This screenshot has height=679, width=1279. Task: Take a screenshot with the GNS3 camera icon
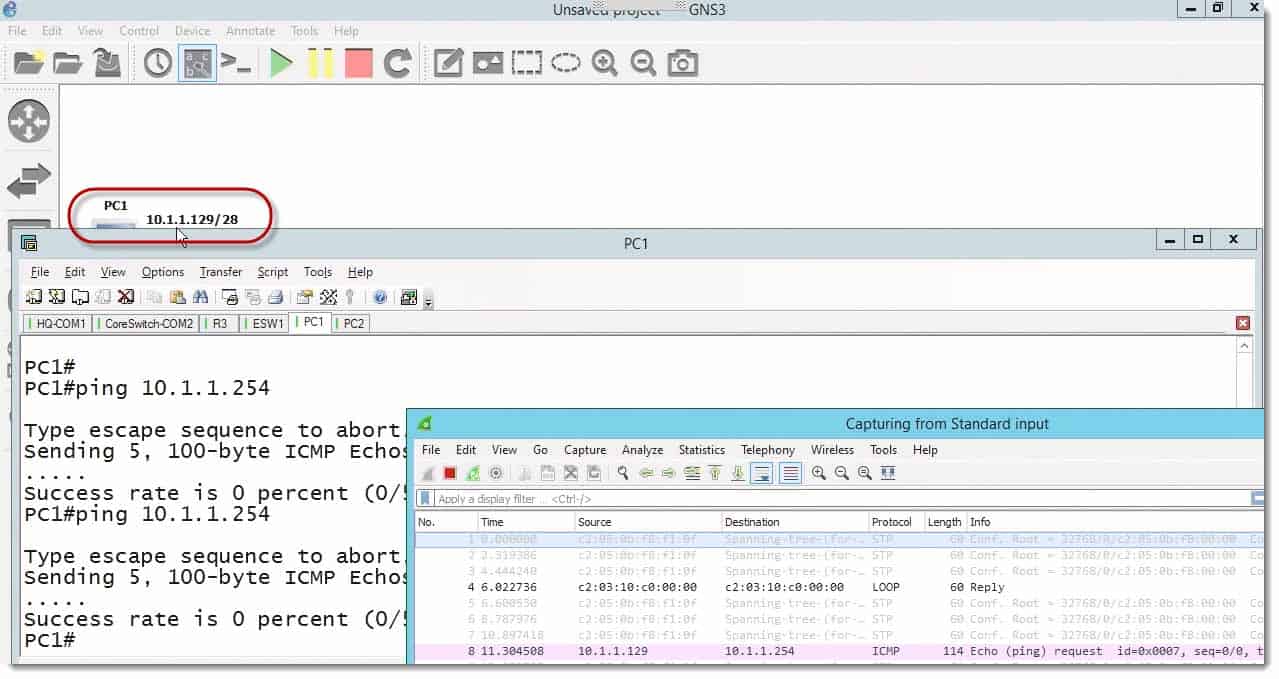coord(683,64)
